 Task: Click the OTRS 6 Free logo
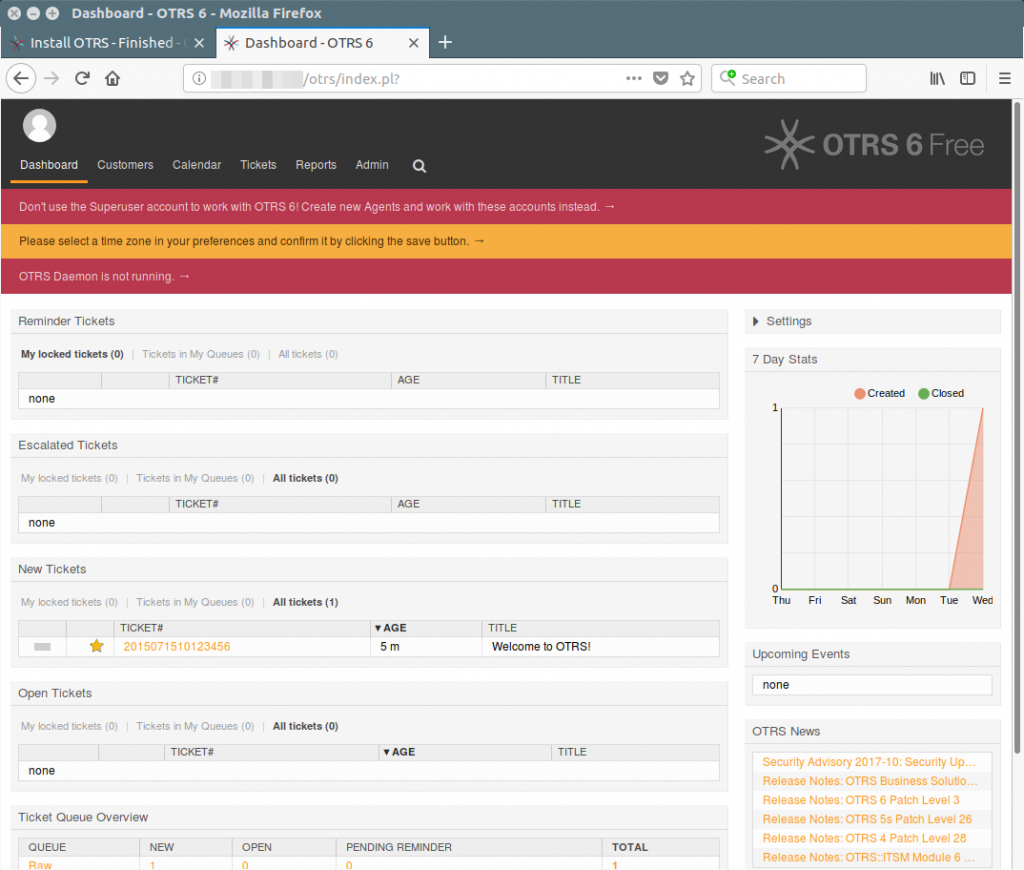click(872, 145)
